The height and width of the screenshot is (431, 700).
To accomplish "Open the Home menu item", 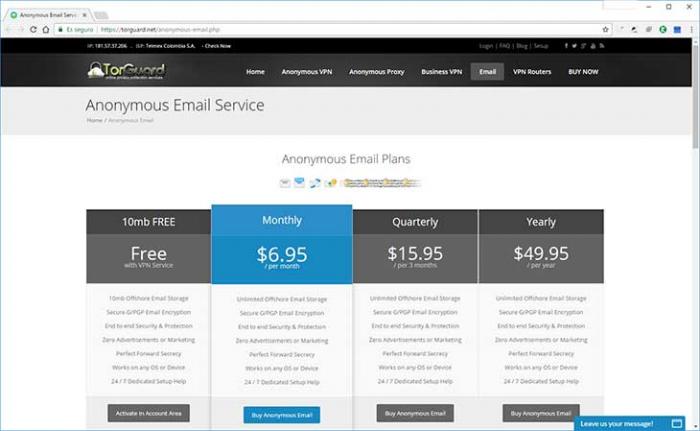I will coord(255,71).
